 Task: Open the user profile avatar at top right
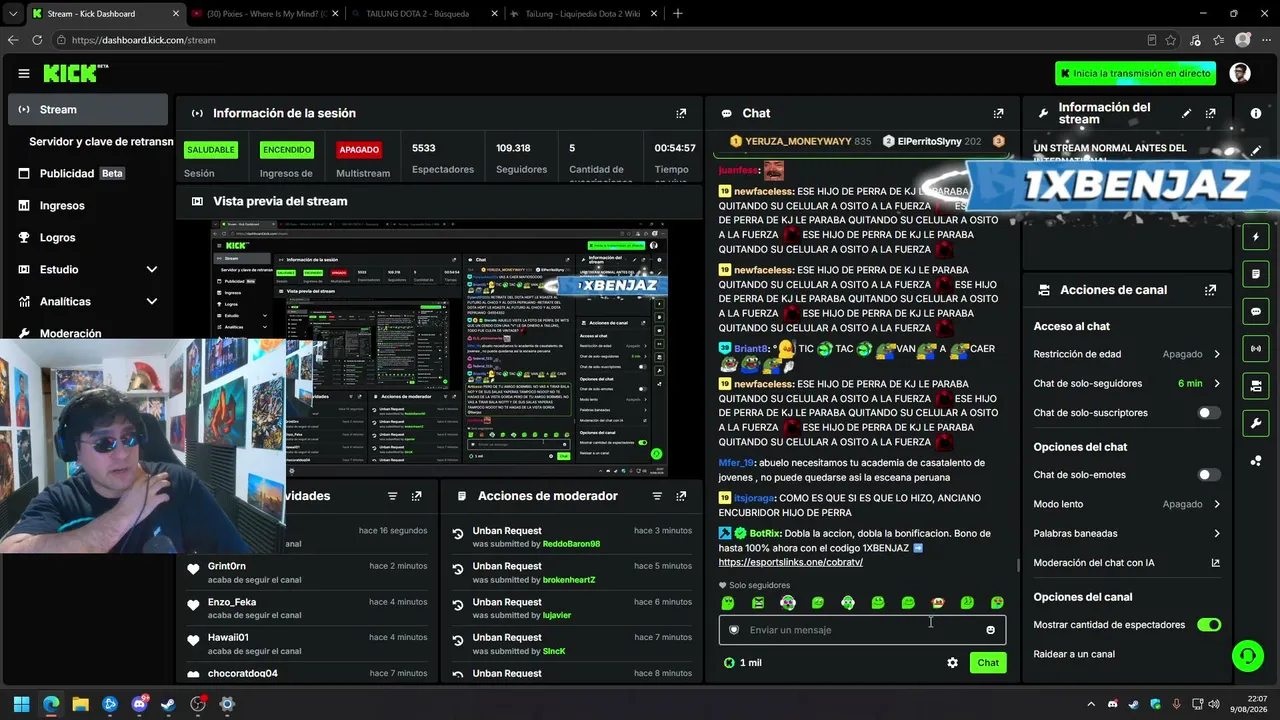[1240, 73]
